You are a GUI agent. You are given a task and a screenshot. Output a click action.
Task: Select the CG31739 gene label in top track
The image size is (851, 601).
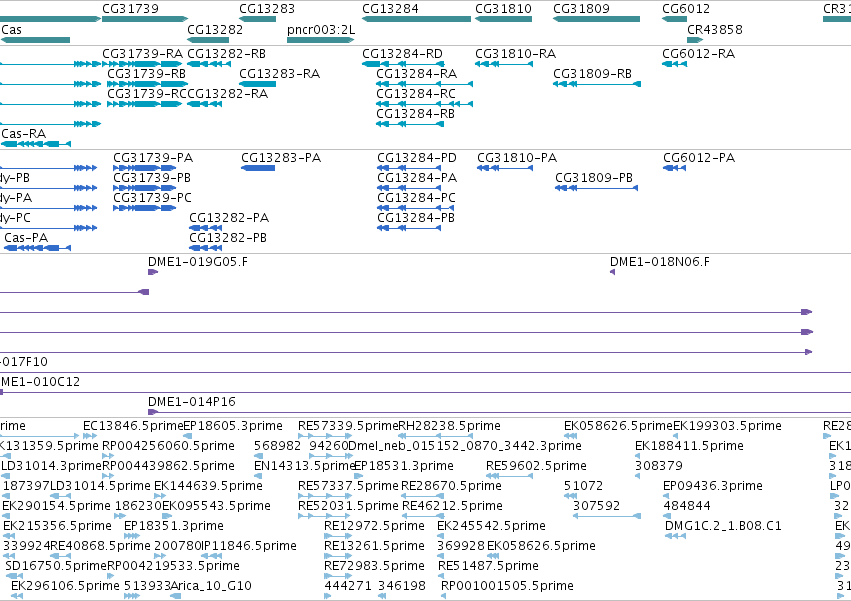130,9
